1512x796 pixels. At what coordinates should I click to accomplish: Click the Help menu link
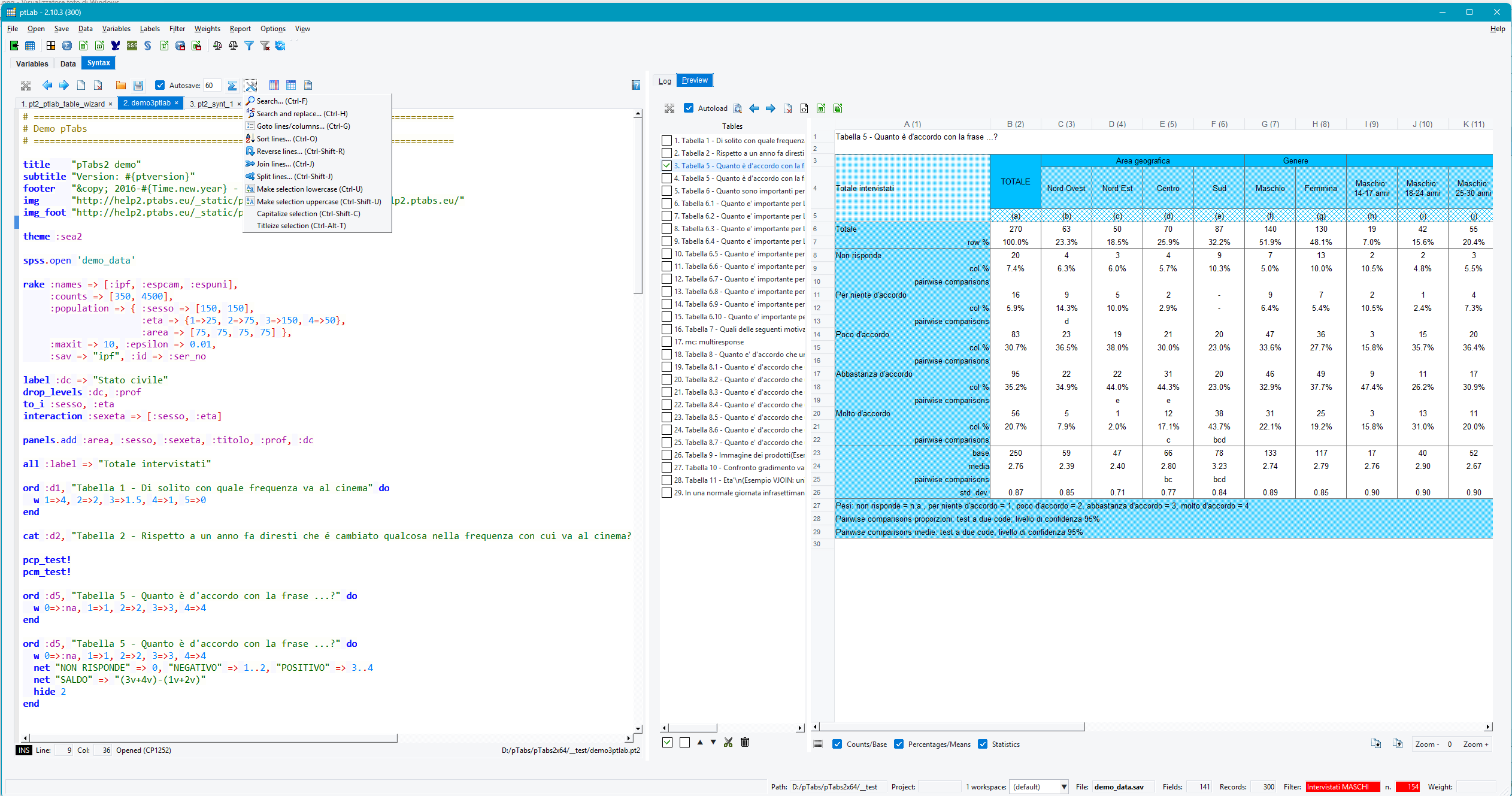[1497, 28]
